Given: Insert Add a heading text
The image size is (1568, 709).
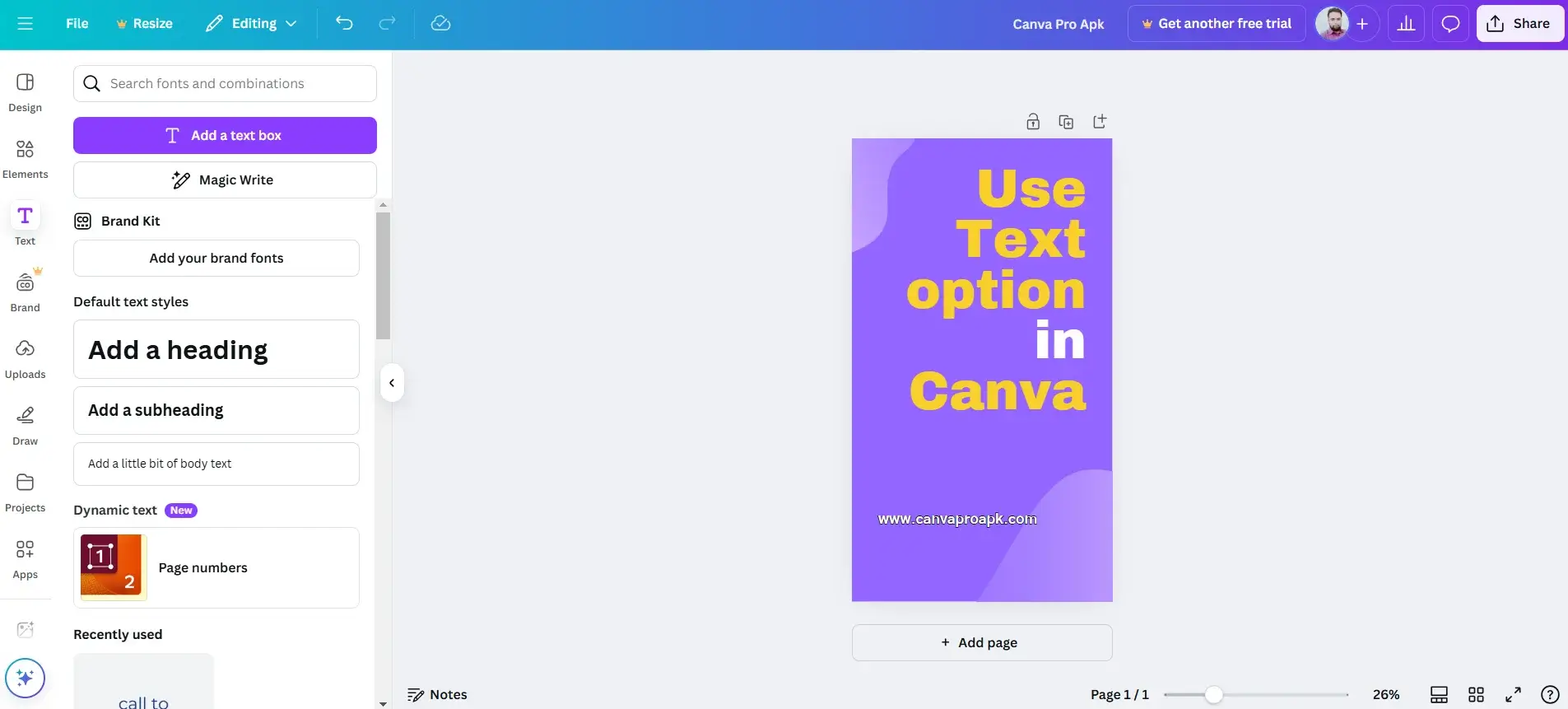Looking at the screenshot, I should 216,350.
